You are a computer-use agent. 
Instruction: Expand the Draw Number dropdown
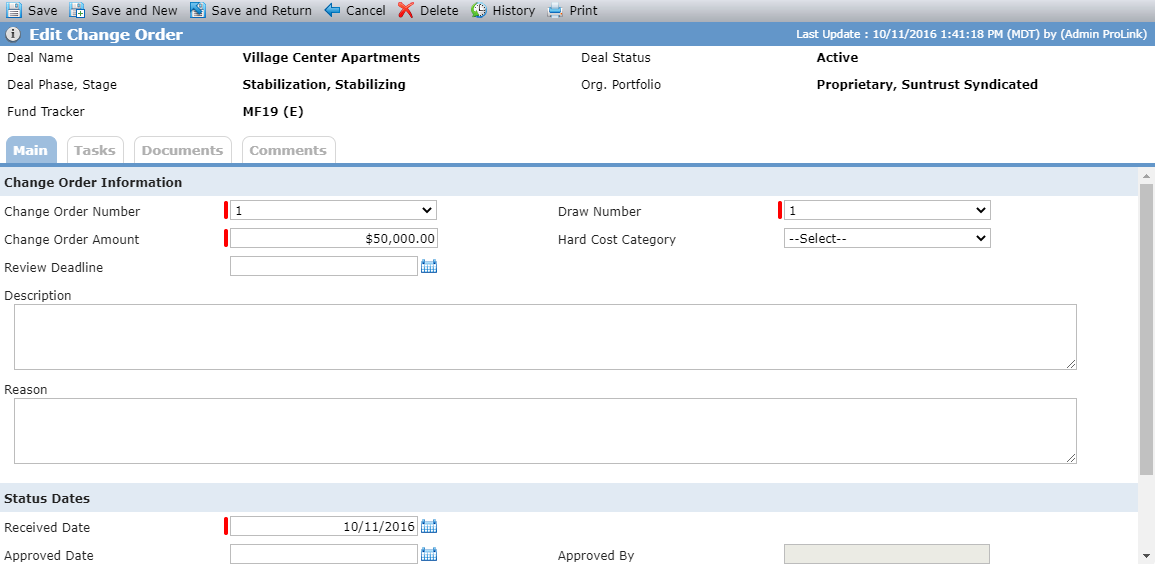pos(888,211)
